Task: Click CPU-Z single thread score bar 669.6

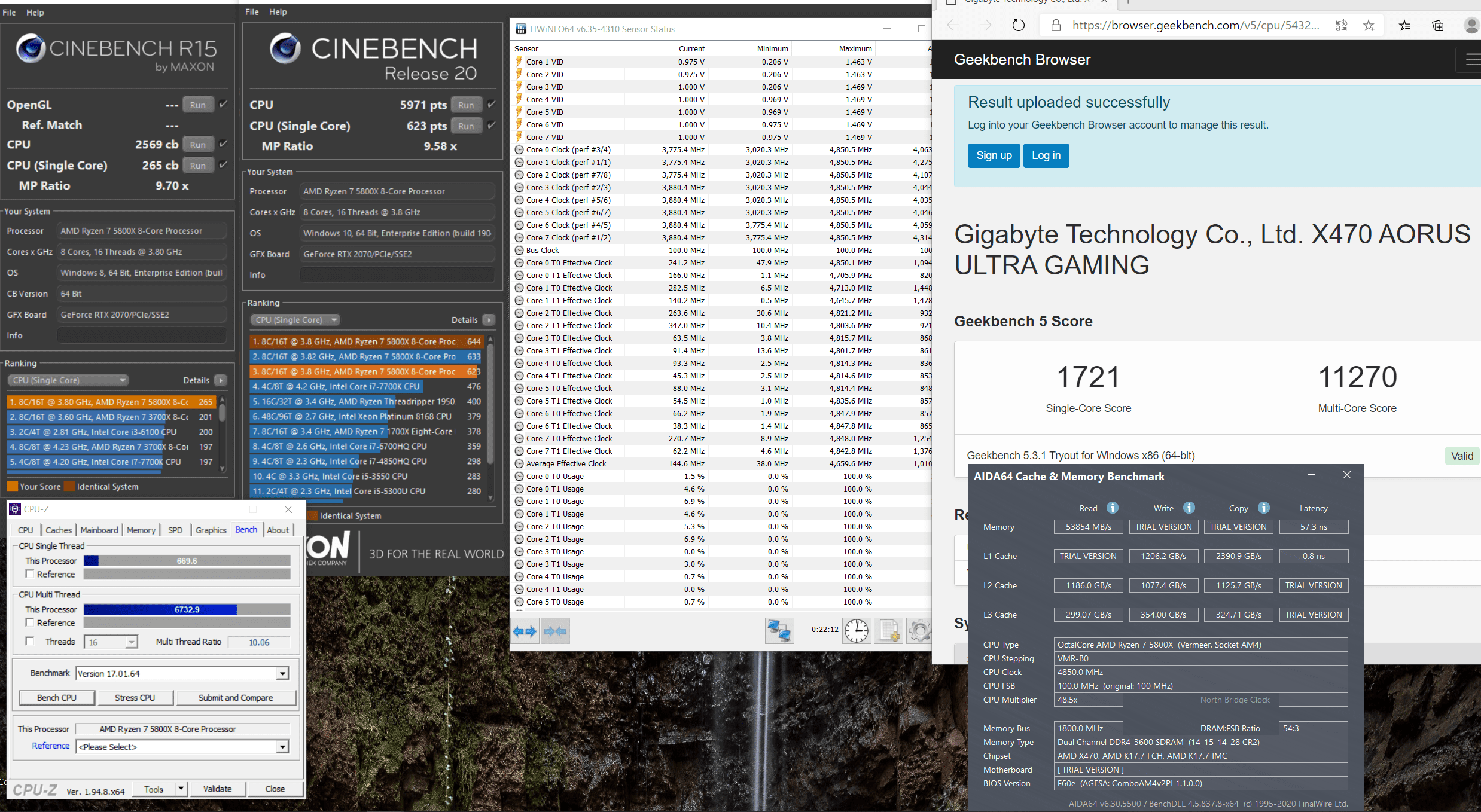Action: (x=187, y=561)
